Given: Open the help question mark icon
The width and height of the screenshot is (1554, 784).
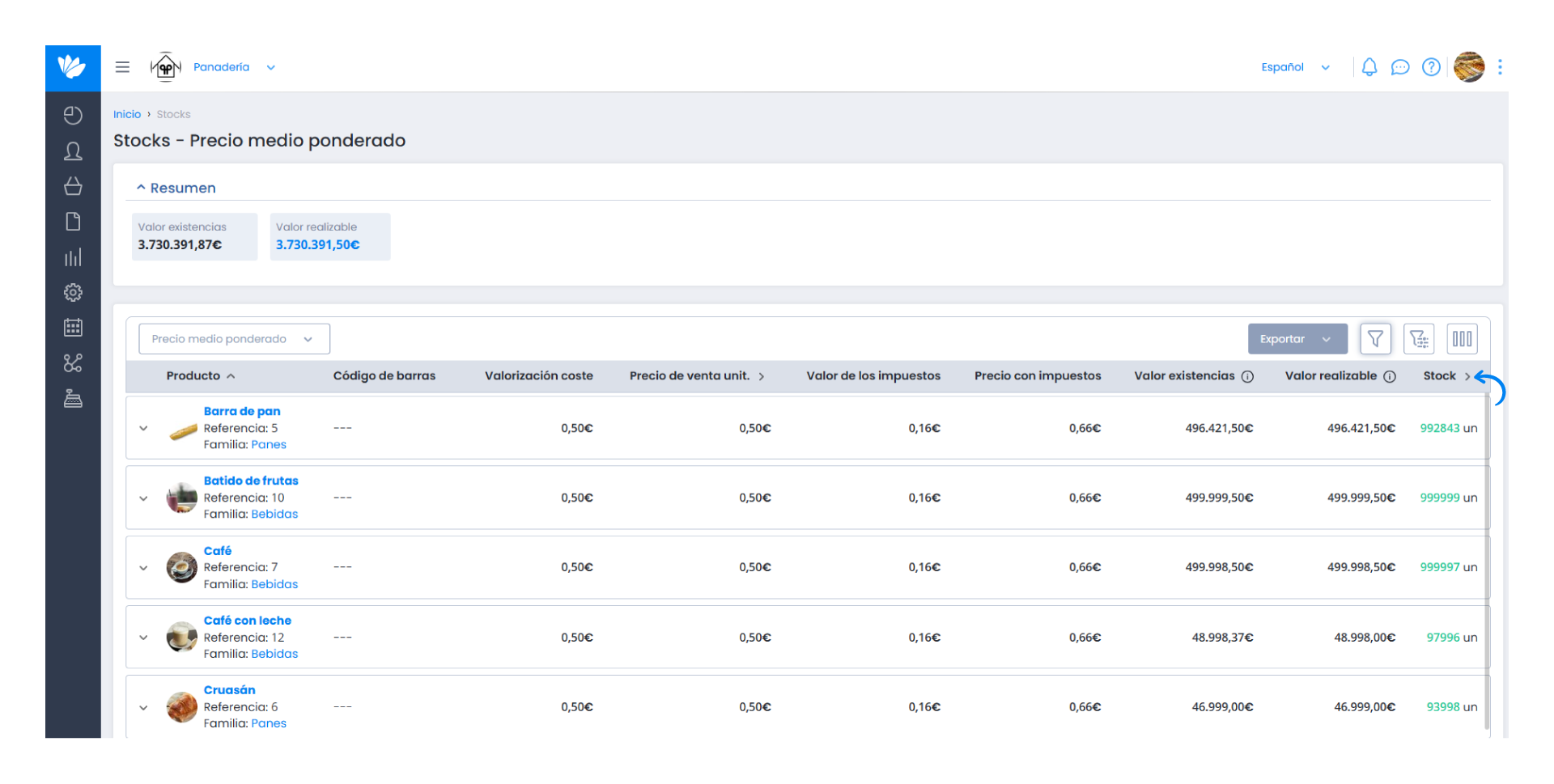Looking at the screenshot, I should point(1431,67).
